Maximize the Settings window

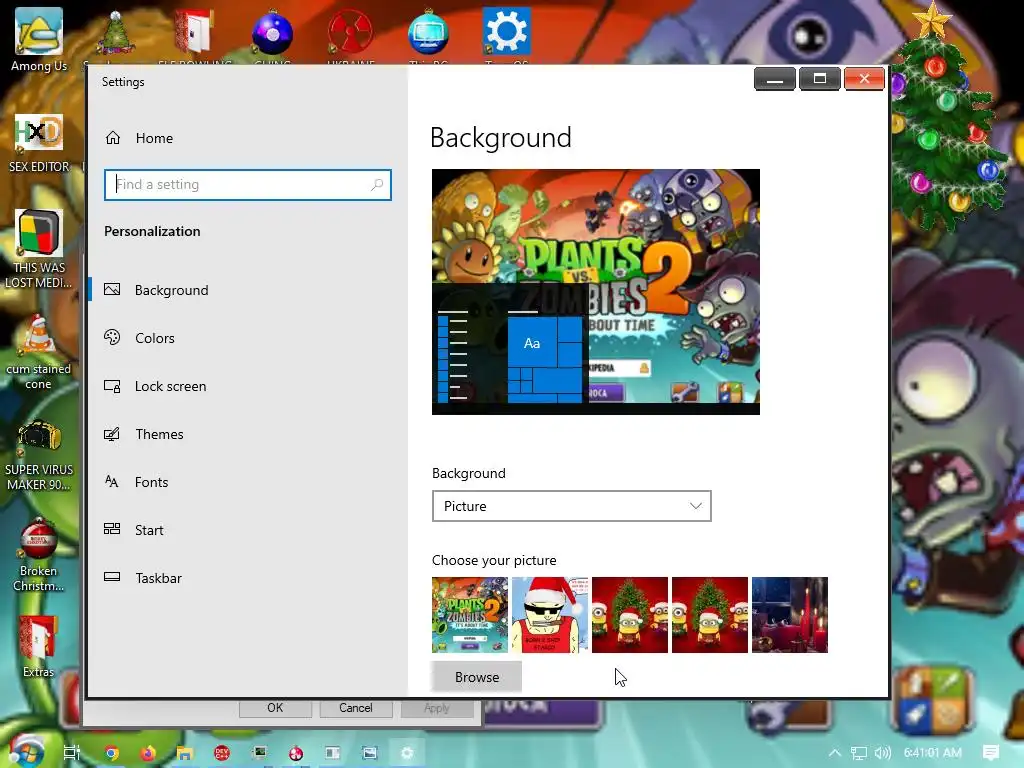[x=820, y=79]
